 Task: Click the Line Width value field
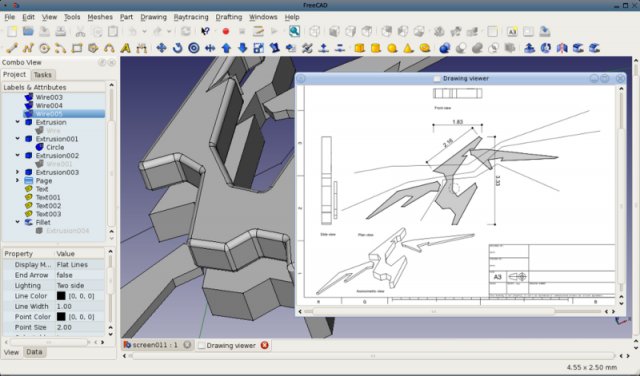click(80, 306)
